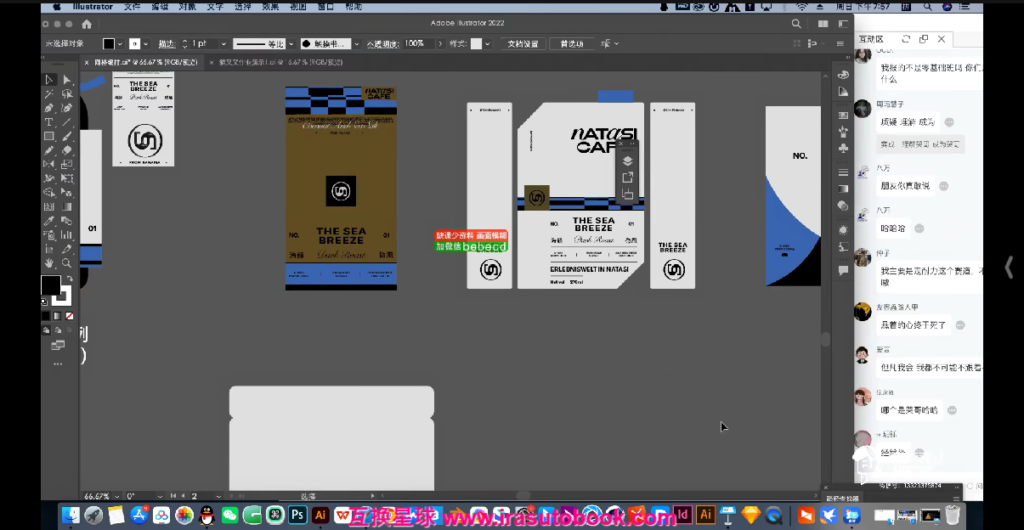Set fill to None
The height and width of the screenshot is (530, 1024).
point(69,316)
